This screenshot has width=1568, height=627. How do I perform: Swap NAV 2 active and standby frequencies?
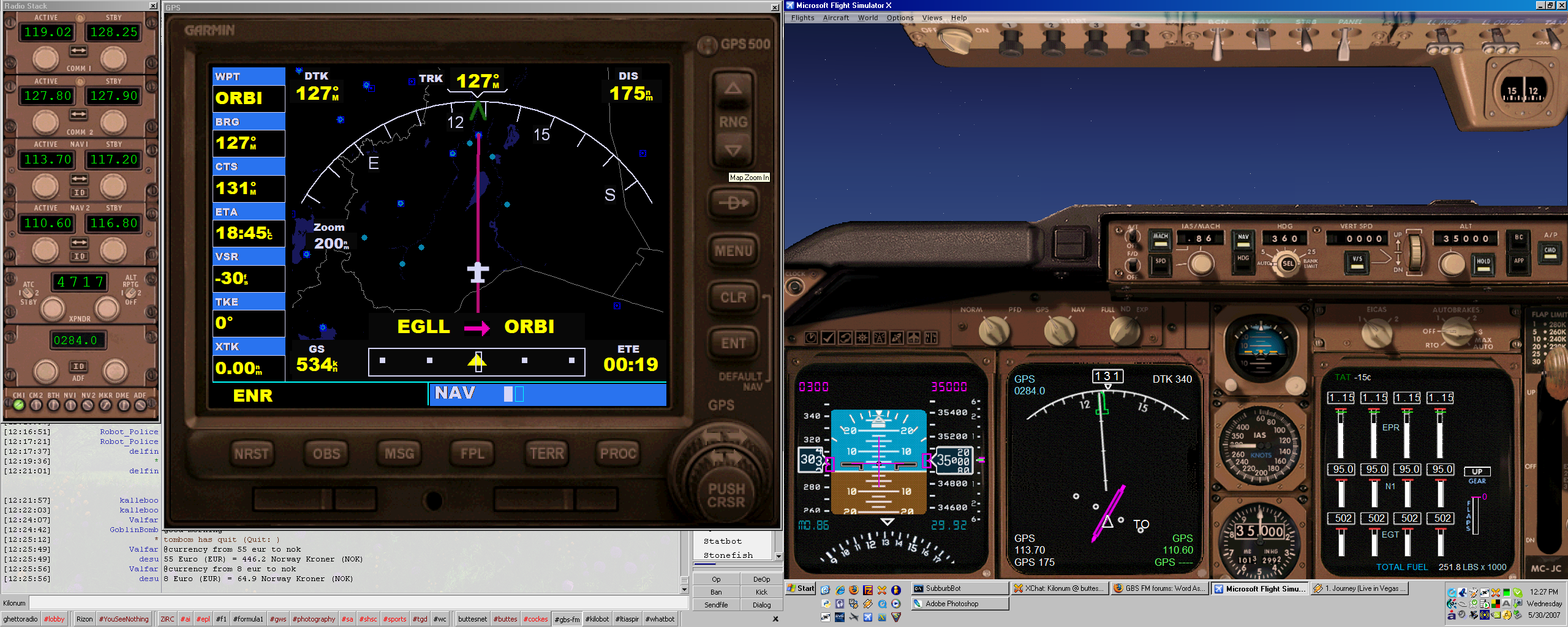coord(79,242)
